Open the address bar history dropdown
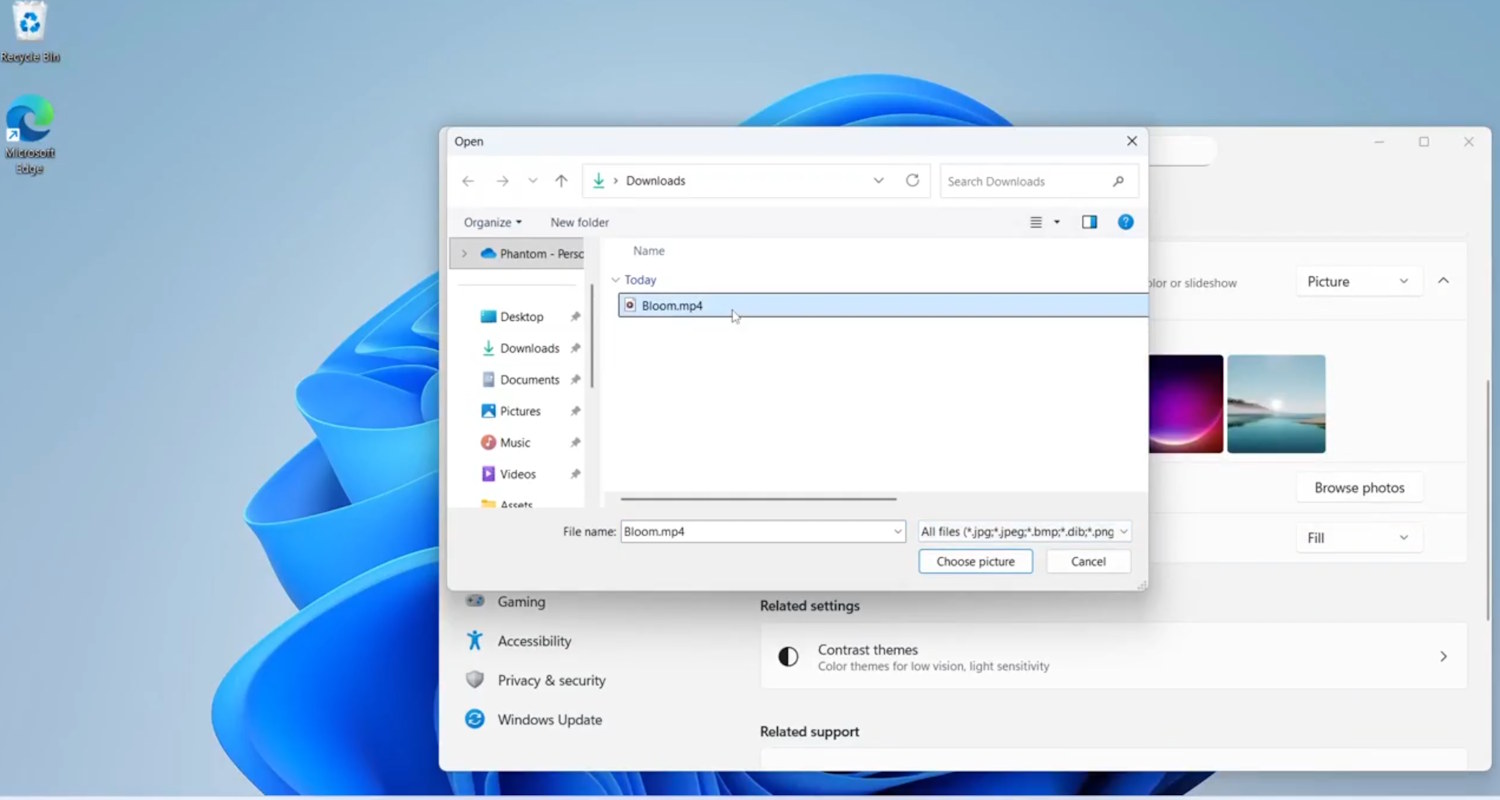 (878, 181)
